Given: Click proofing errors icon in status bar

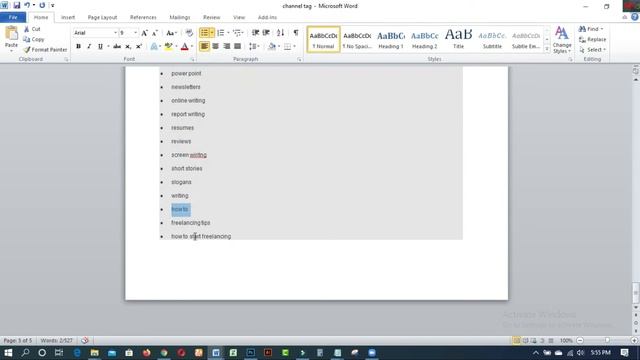Looking at the screenshot, I should click(84, 340).
